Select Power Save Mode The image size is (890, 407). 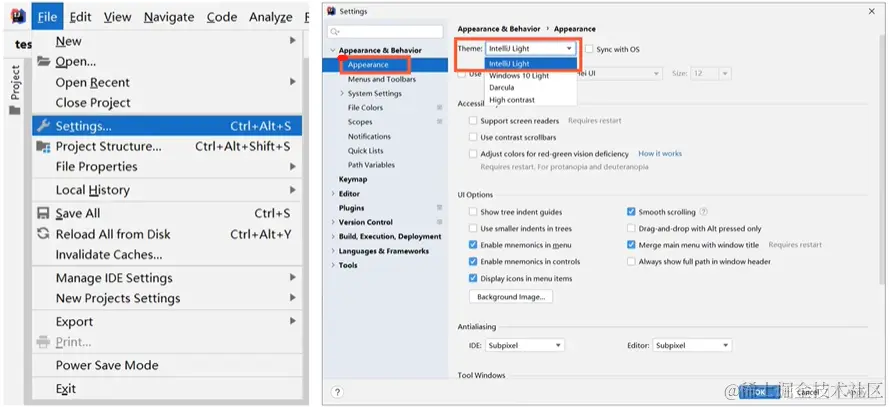[x=167, y=365]
